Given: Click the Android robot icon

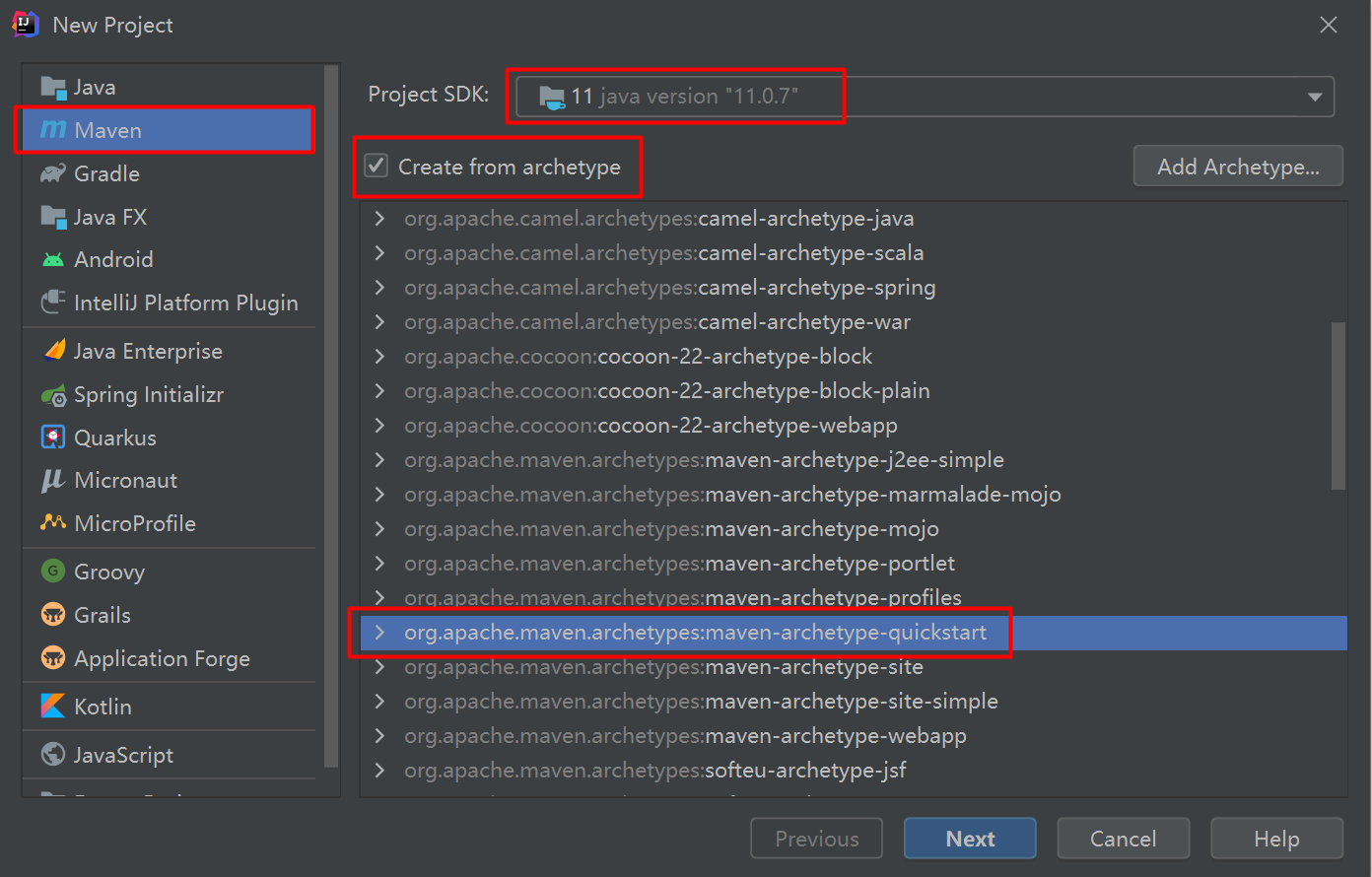Looking at the screenshot, I should coord(53,259).
